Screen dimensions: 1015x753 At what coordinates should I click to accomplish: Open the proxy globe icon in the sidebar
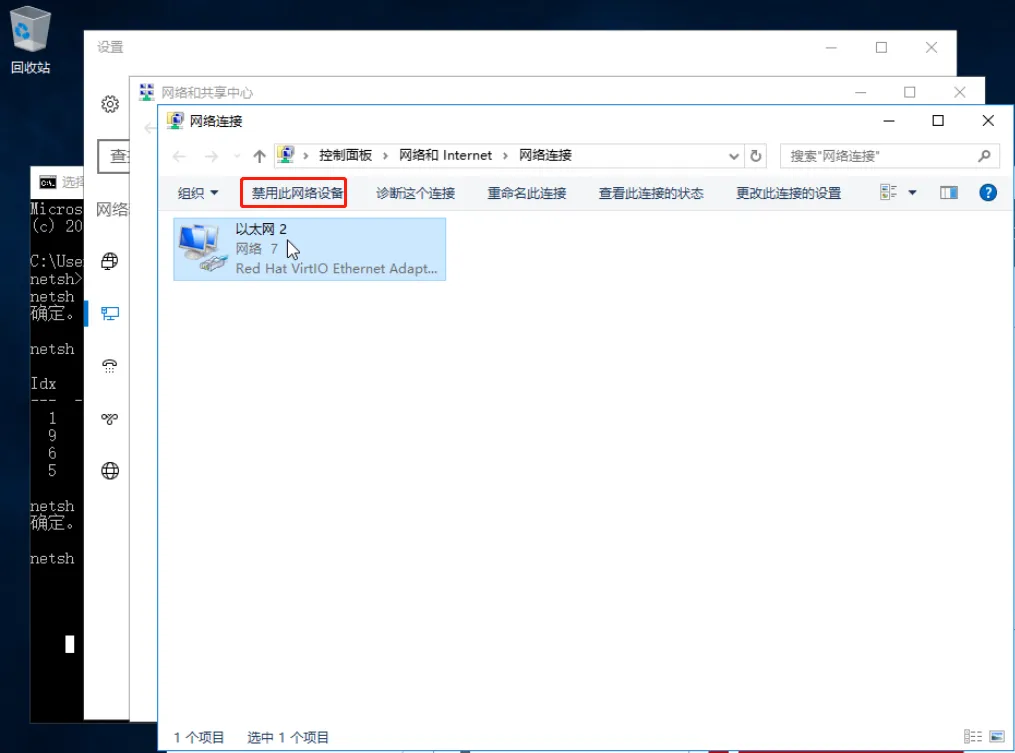(x=109, y=470)
